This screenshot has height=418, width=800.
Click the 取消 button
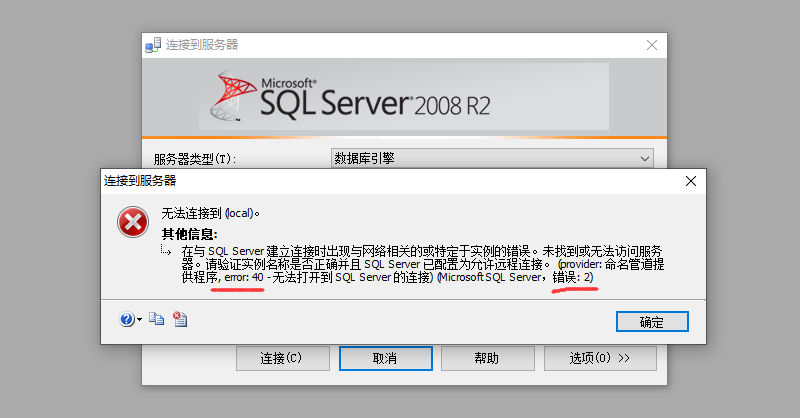(x=386, y=358)
